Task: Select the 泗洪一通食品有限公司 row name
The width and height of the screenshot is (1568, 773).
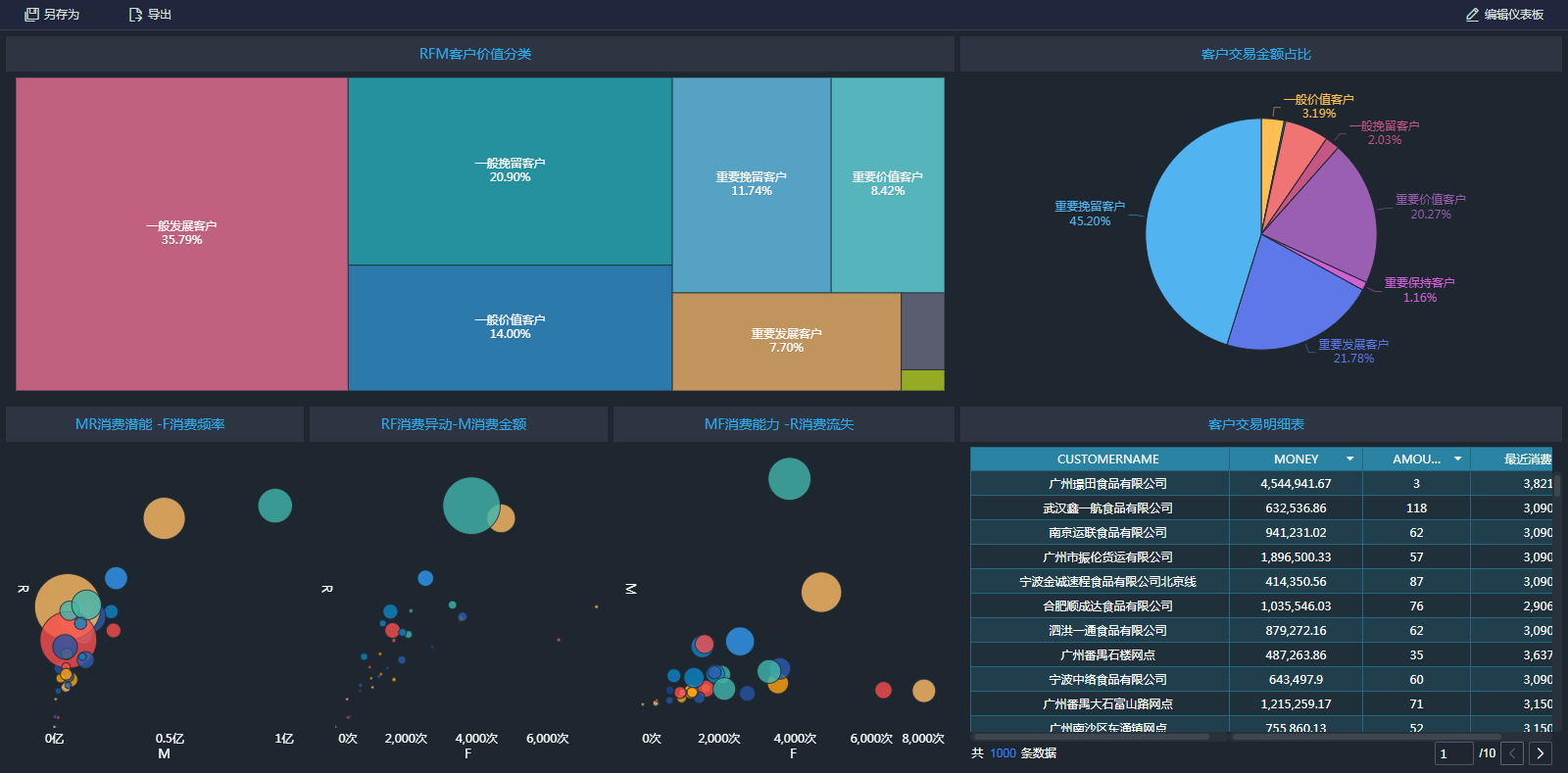Action: (1107, 630)
